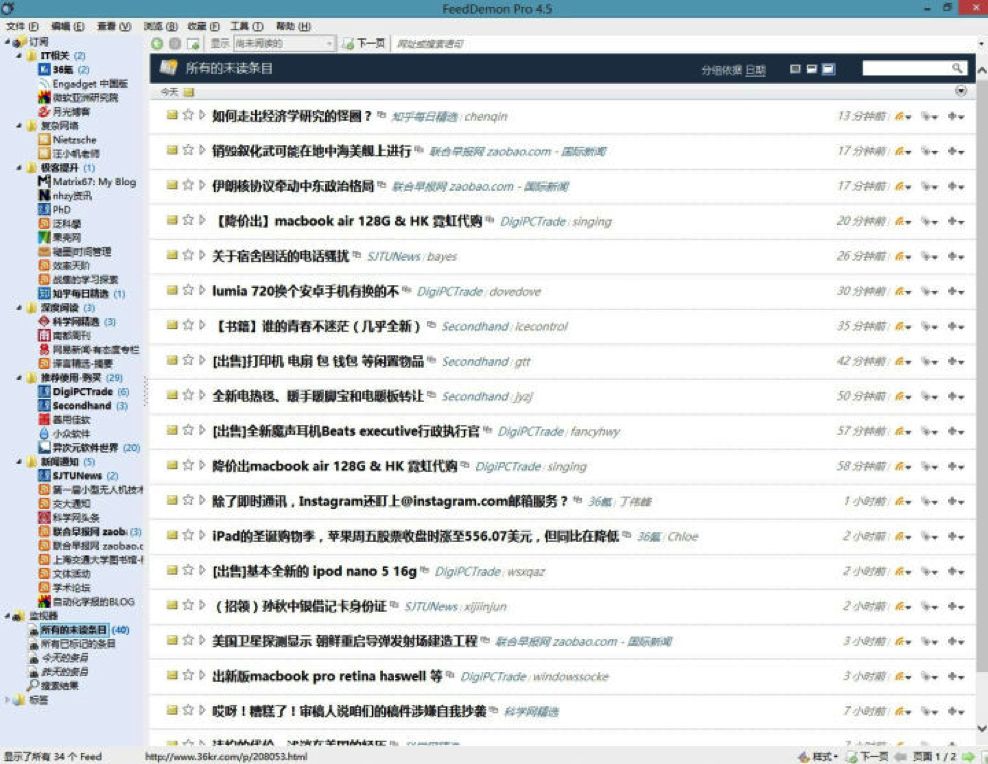988x764 pixels.
Task: Toggle the star on 伊朗核协议牵动中东政治格局
Action: coord(187,186)
